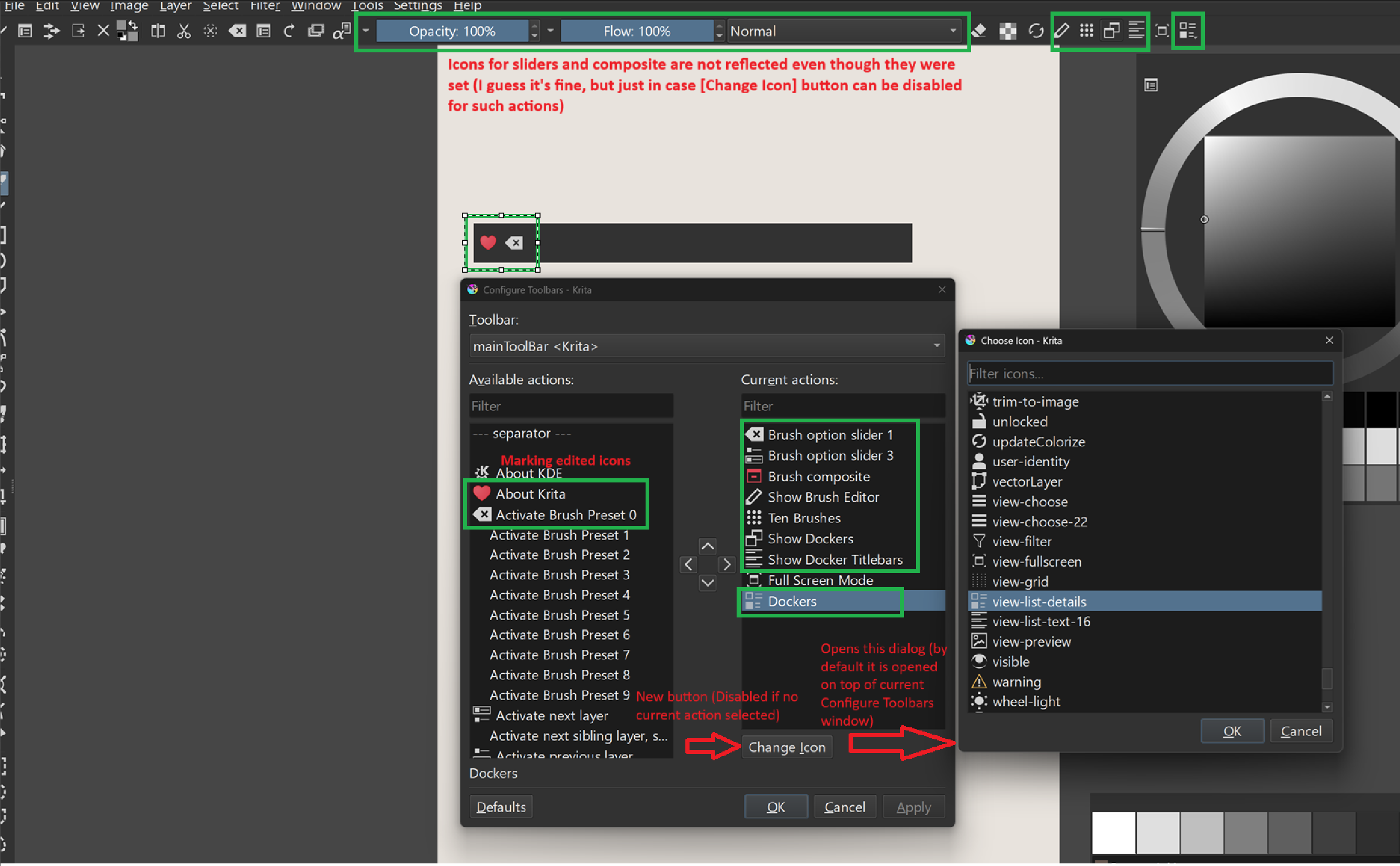The image size is (1400, 866).
Task: Click the Ten Brushes grid icon
Action: coord(1086,30)
